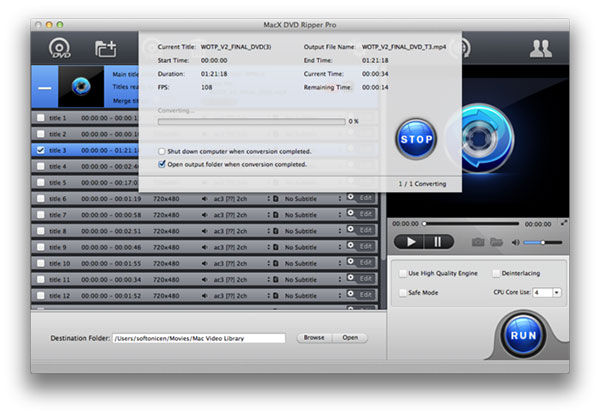Open subtitle dropdown on title 12 row
600x416 pixels.
pyautogui.click(x=339, y=296)
